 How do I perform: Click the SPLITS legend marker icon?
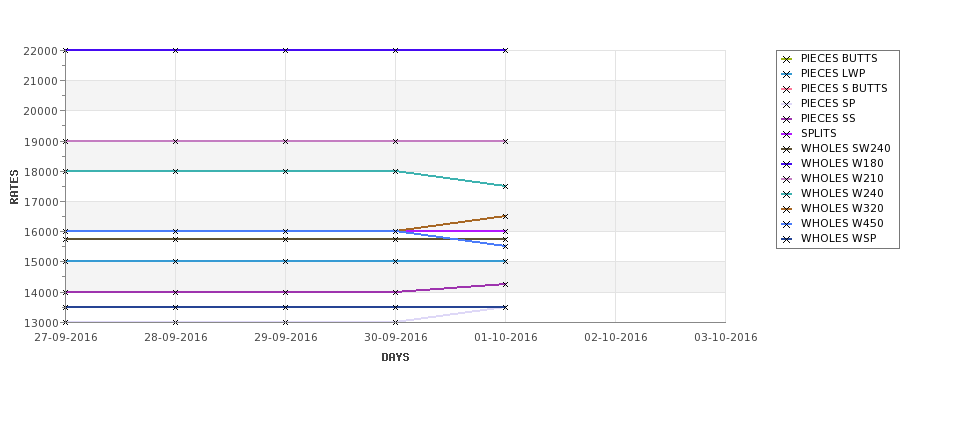click(x=787, y=134)
